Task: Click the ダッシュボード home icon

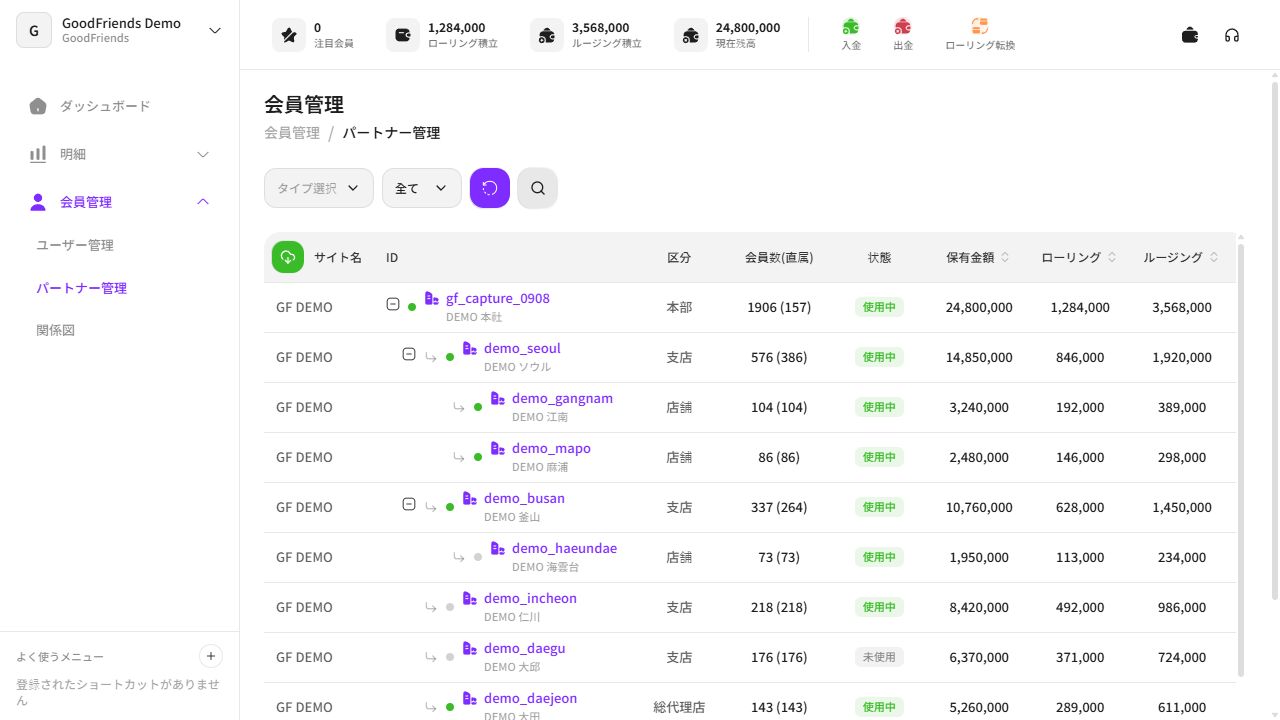Action: 38,106
